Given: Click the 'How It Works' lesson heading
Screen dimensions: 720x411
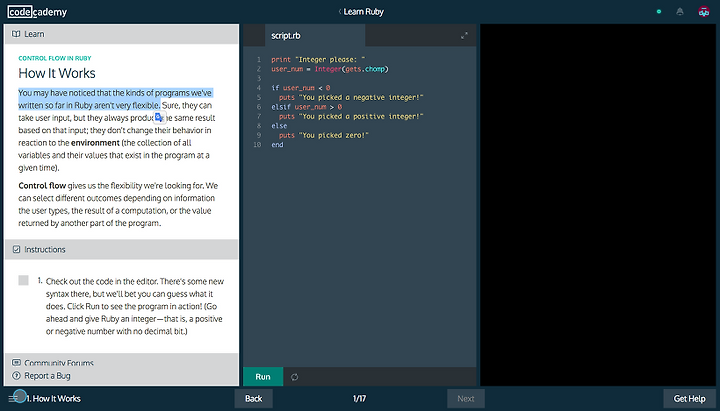Looking at the screenshot, I should coord(57,73).
